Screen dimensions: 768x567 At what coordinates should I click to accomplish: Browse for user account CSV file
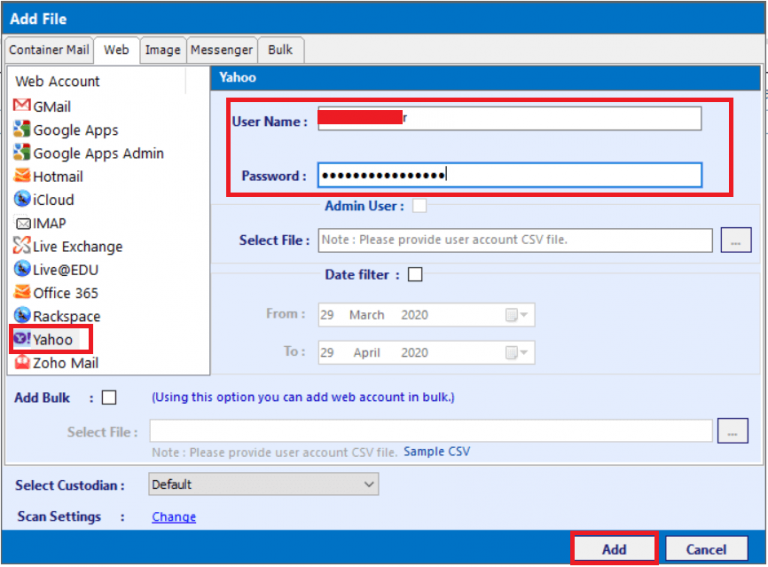coord(736,240)
